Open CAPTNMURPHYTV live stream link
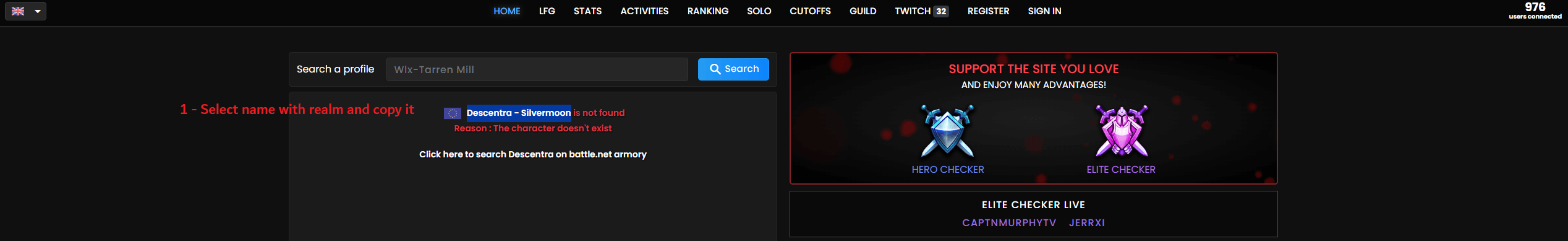1568x241 pixels. pyautogui.click(x=1009, y=223)
